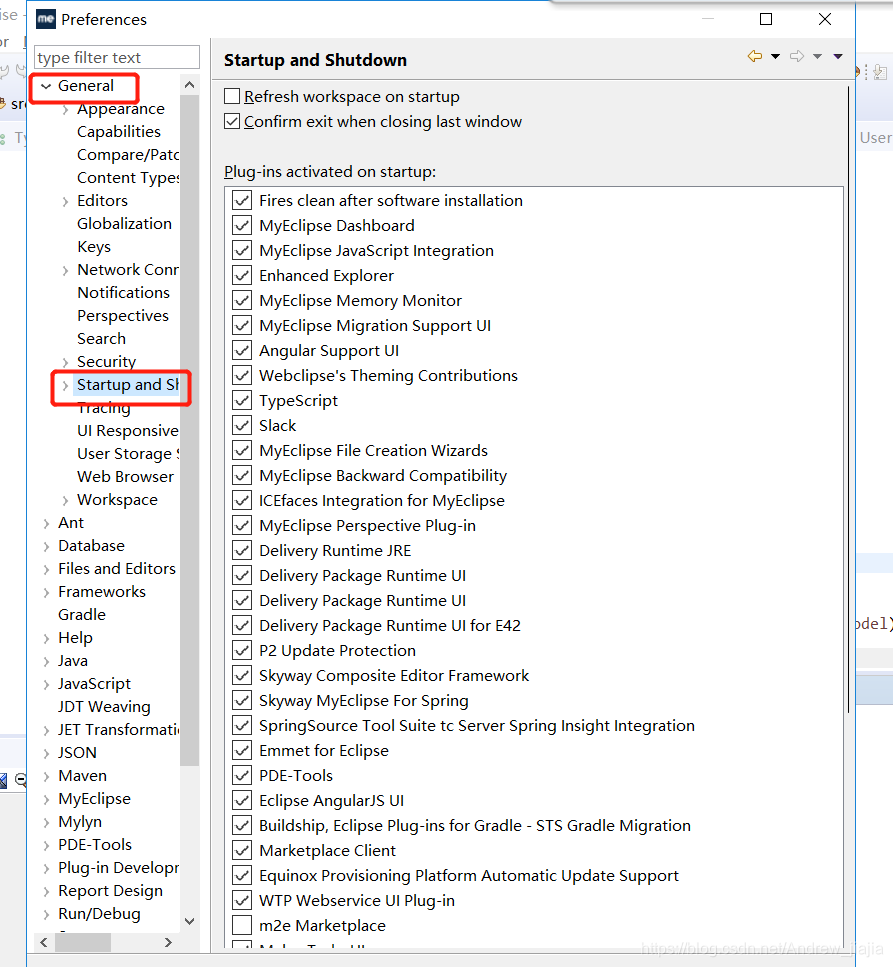Click tree horizontal scroll left arrow
Viewport: 893px width, 967px height.
pyautogui.click(x=43, y=942)
